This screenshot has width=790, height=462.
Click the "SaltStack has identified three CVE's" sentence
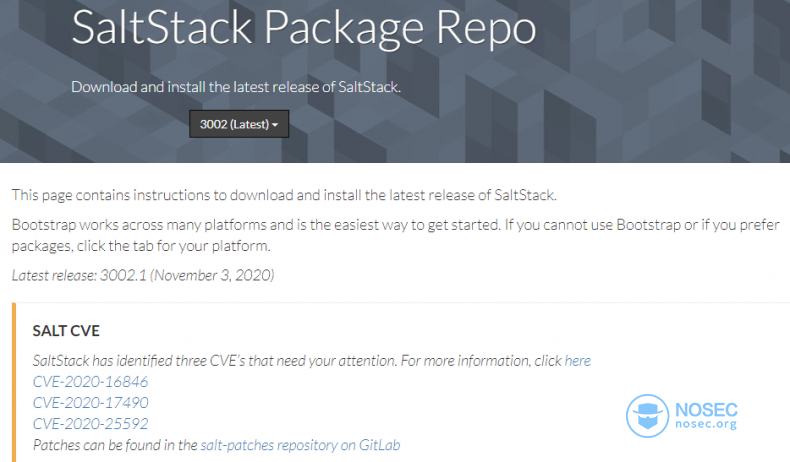tap(311, 361)
